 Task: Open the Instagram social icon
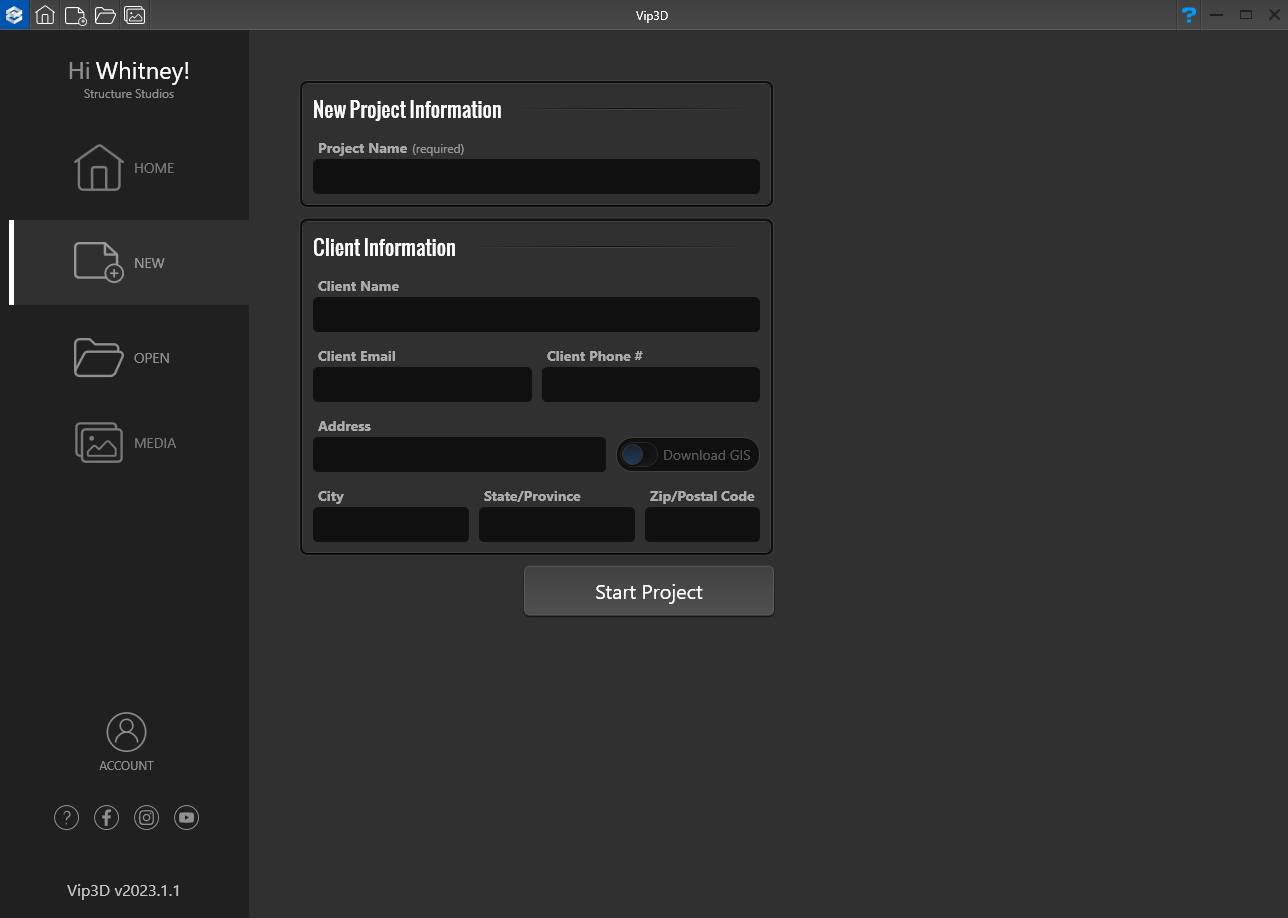(x=146, y=817)
